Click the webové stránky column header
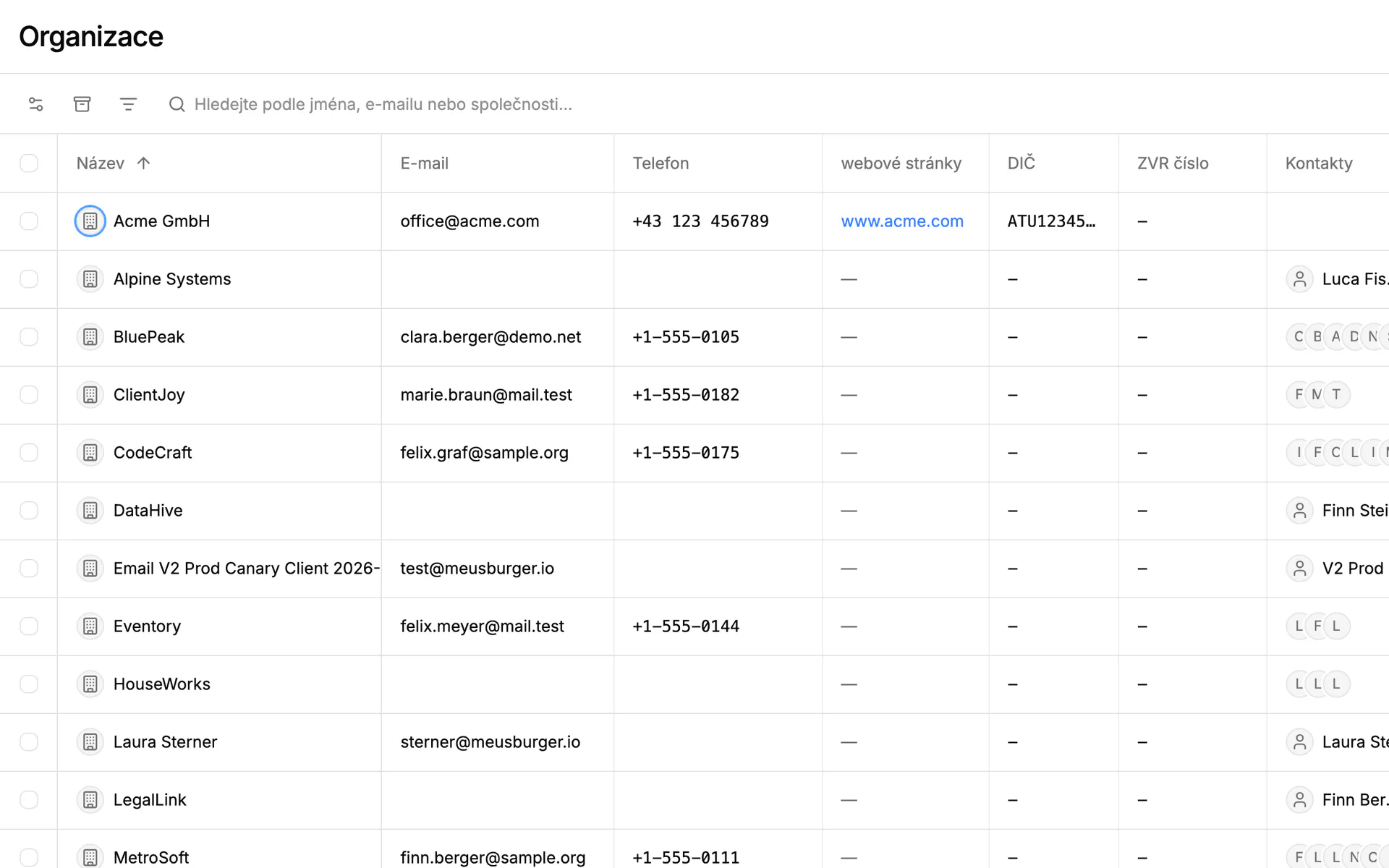 pyautogui.click(x=901, y=163)
